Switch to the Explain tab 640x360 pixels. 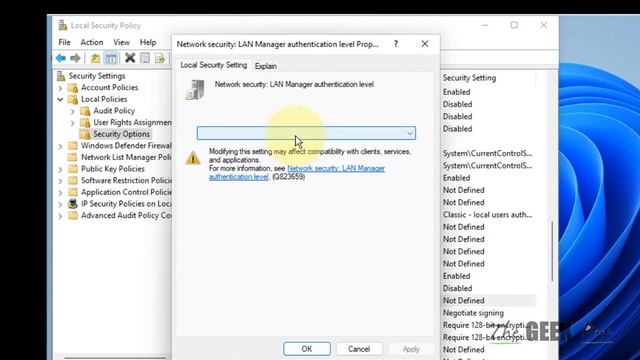(x=266, y=66)
